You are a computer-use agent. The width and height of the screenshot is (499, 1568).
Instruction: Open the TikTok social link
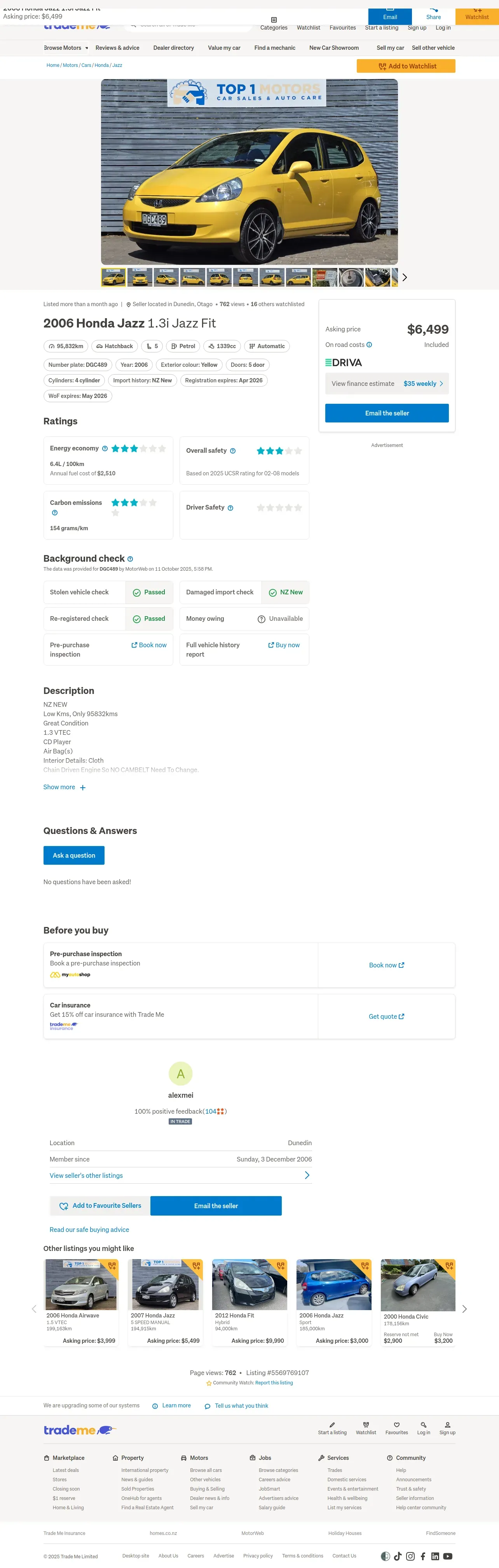398,1556
